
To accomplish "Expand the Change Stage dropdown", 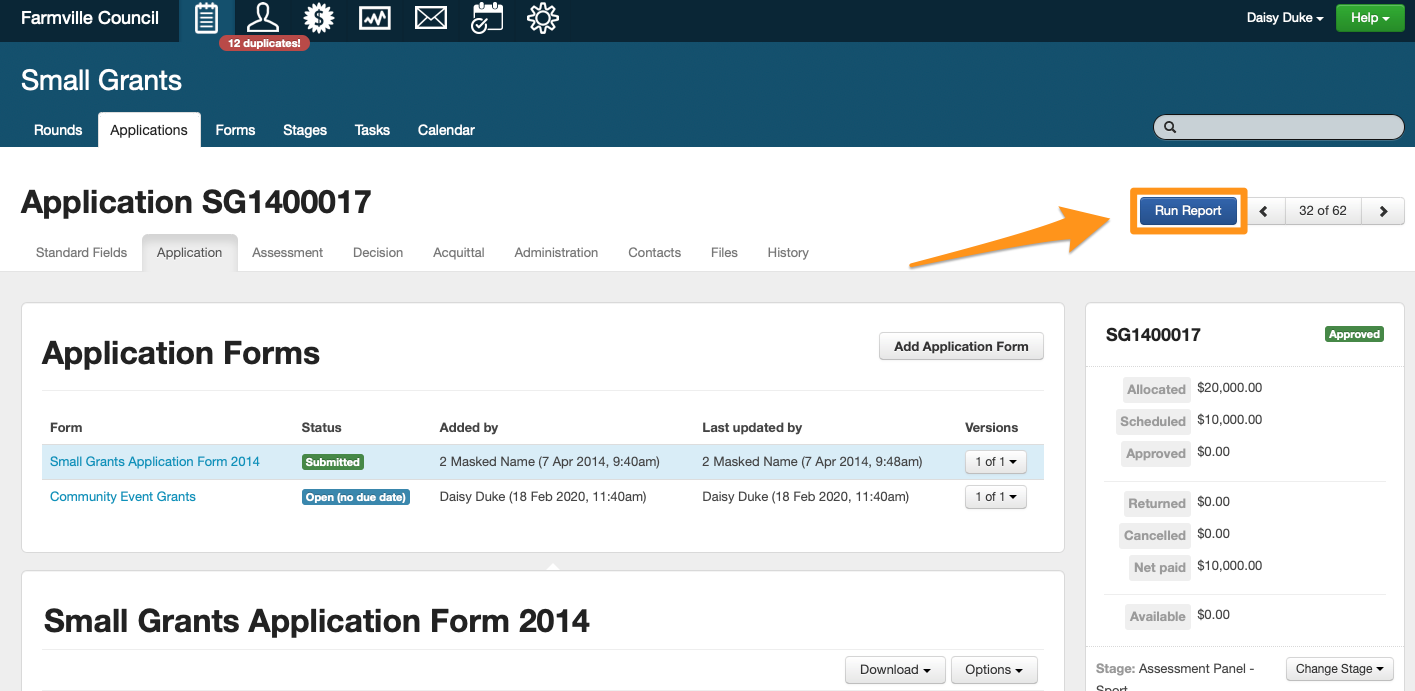I will pyautogui.click(x=1339, y=669).
